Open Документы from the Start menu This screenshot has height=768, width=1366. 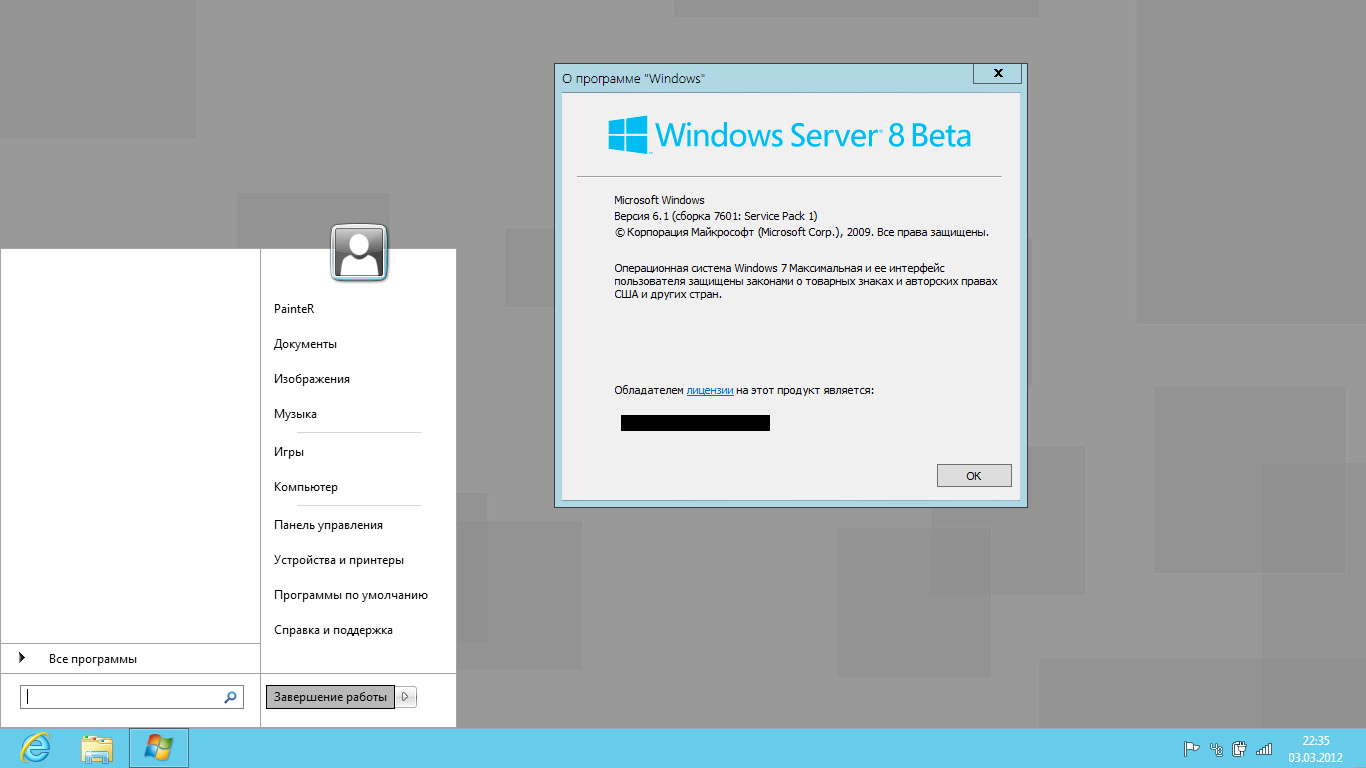tap(305, 344)
